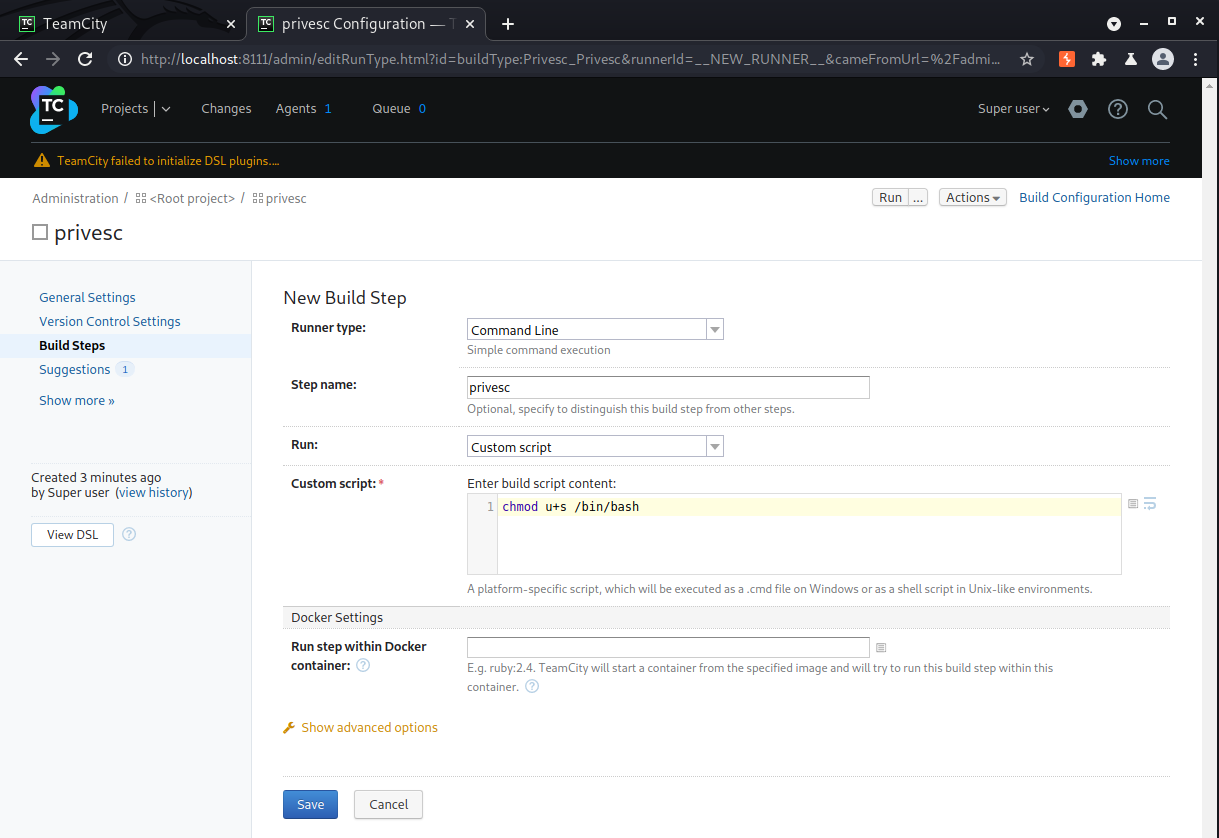This screenshot has height=838, width=1219.
Task: Click the flask extension icon in toolbar
Action: coord(1131,59)
